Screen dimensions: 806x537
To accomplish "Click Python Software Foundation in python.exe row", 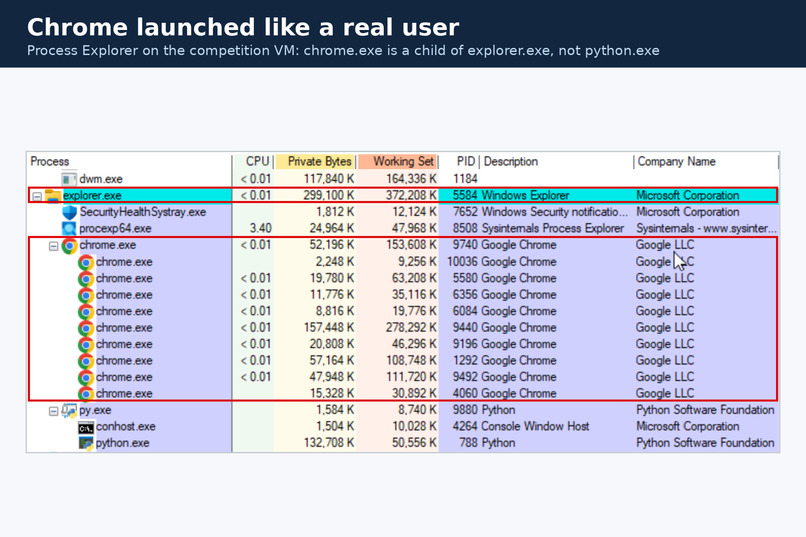I will (x=705, y=443).
